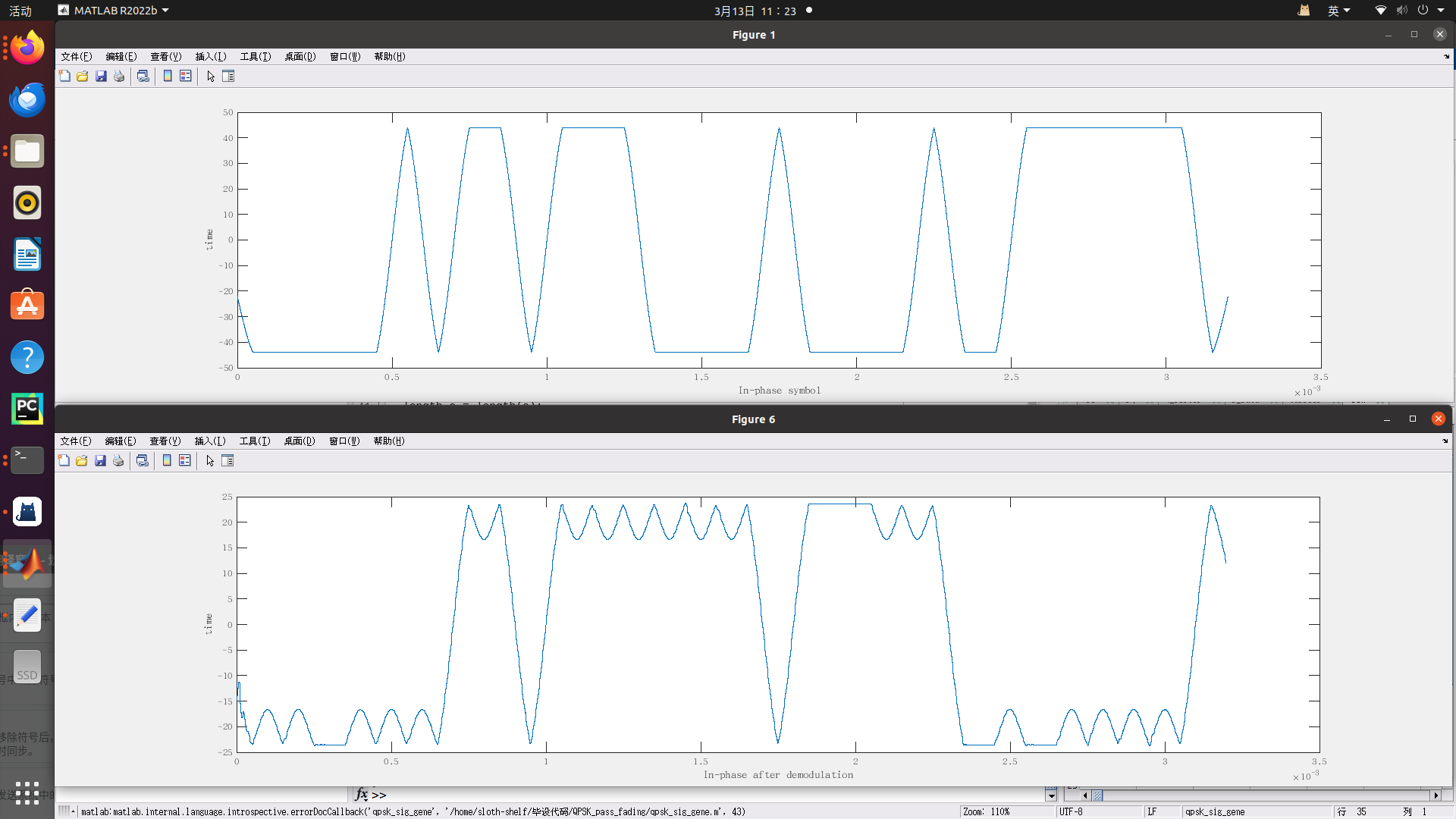The height and width of the screenshot is (819, 1456).
Task: Click Save Figure icon in Figure 1 toolbar
Action: coord(101,76)
